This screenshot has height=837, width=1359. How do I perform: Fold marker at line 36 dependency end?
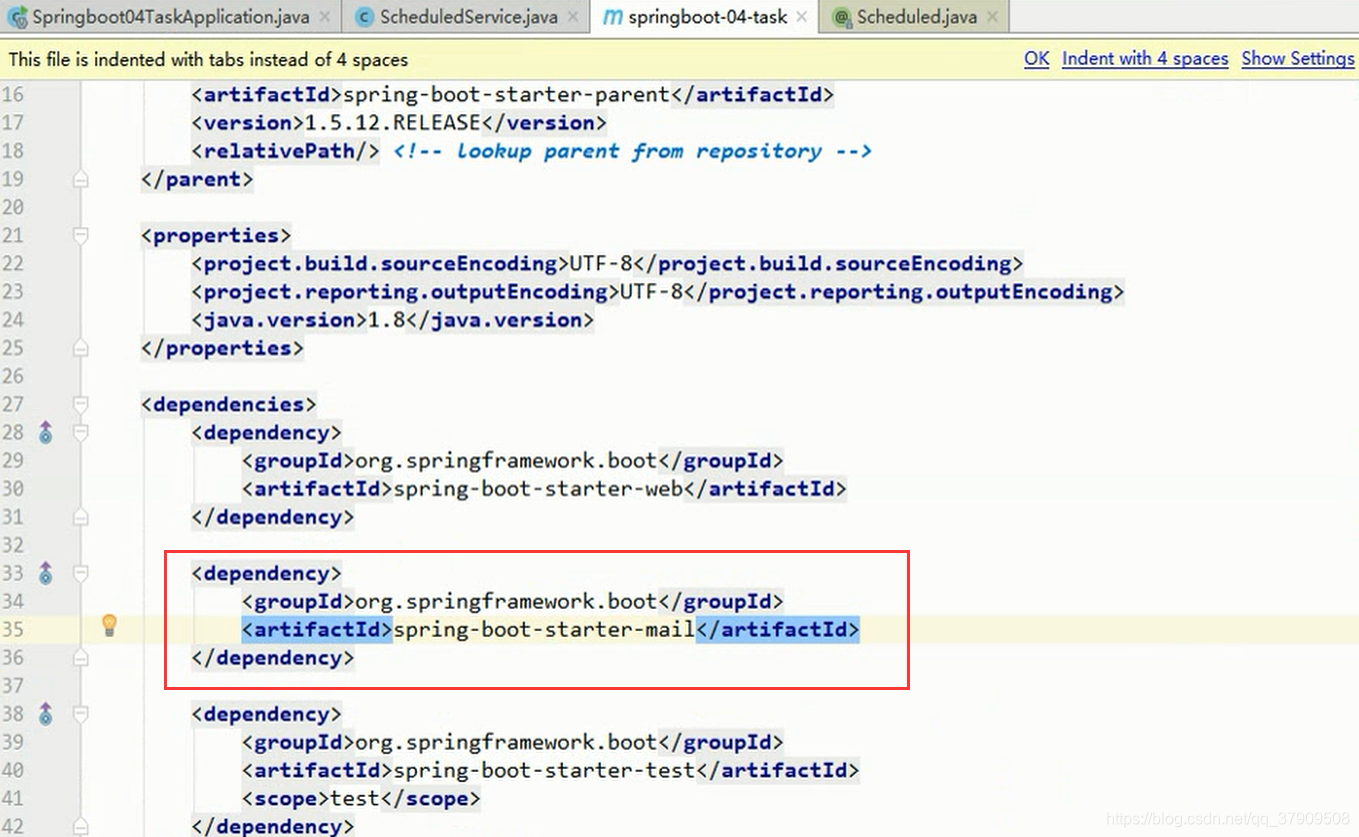tap(80, 659)
